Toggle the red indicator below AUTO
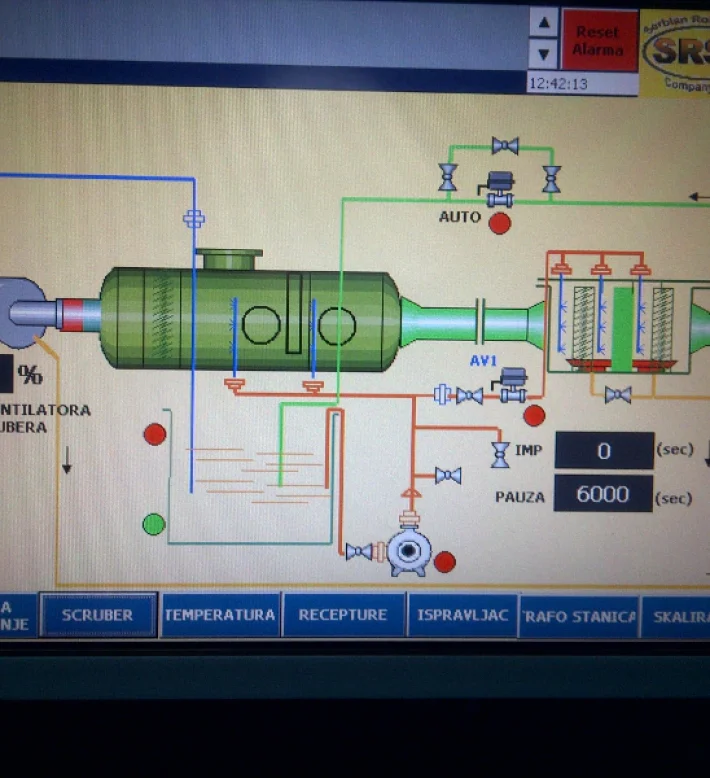This screenshot has width=710, height=778. tap(499, 223)
